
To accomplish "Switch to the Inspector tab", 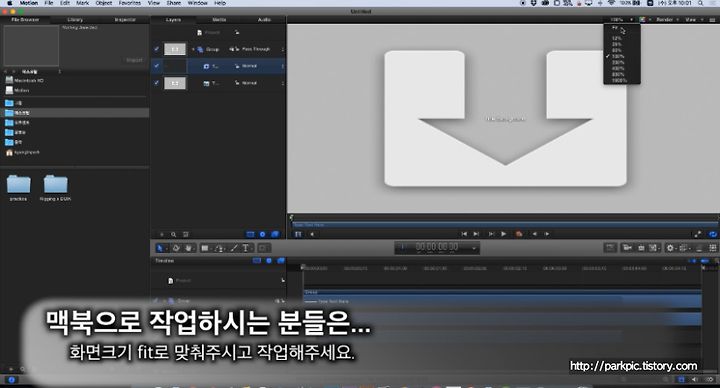I will (125, 19).
